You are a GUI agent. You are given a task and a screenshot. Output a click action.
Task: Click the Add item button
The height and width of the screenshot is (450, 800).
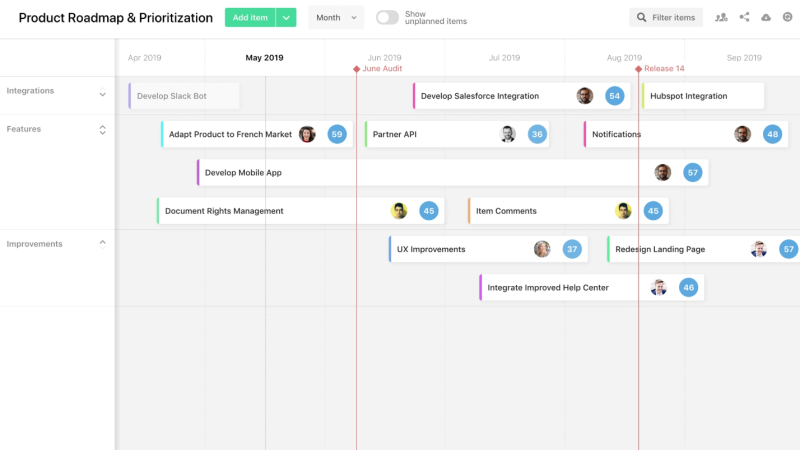tap(249, 18)
